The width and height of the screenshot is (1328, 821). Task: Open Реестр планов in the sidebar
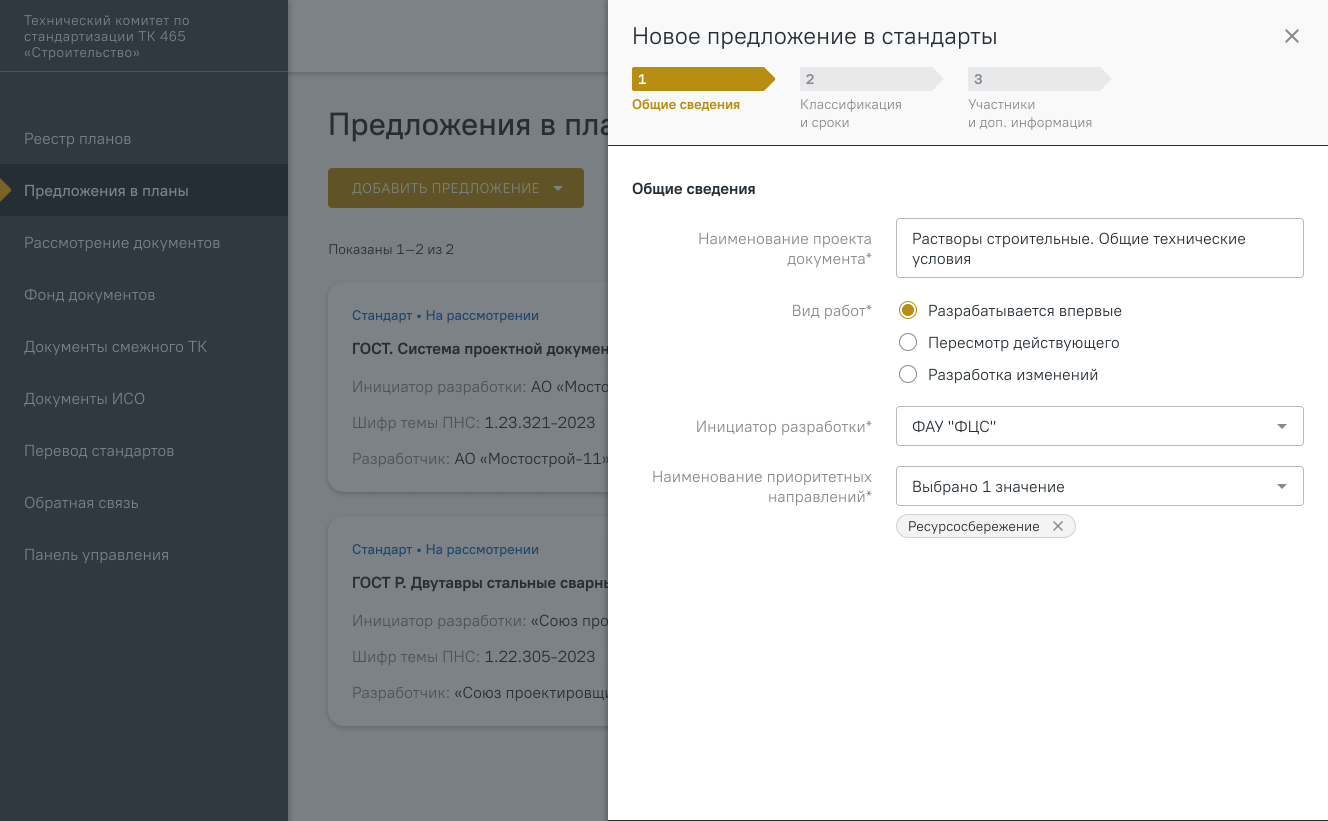(x=78, y=139)
